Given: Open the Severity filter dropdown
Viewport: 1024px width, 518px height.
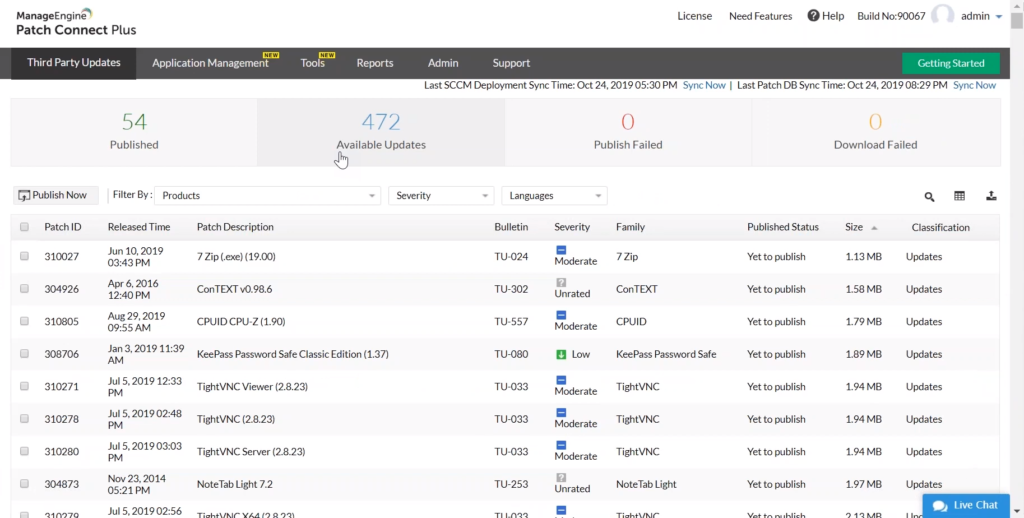Looking at the screenshot, I should [x=441, y=196].
